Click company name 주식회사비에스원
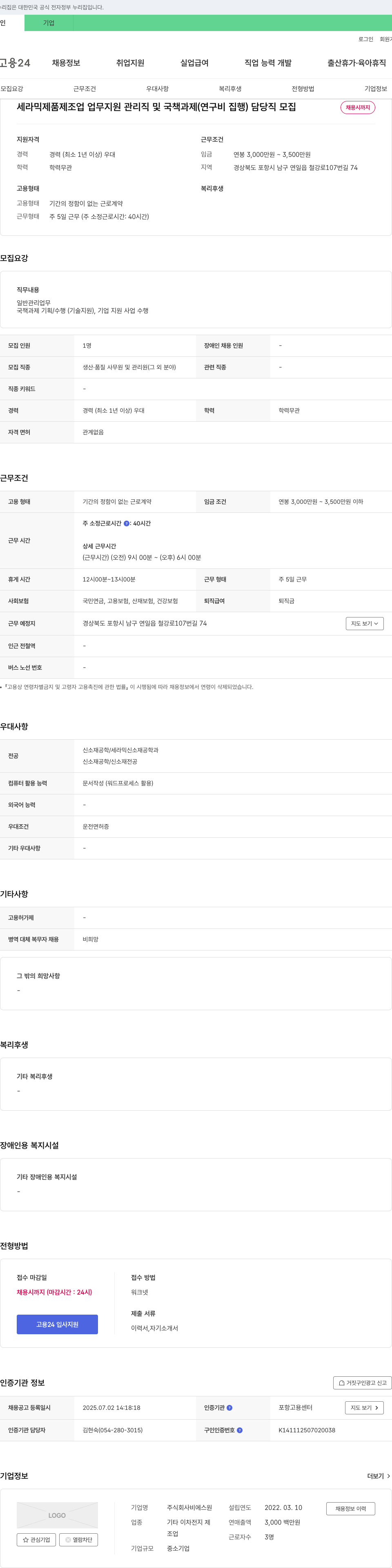 [189, 1508]
